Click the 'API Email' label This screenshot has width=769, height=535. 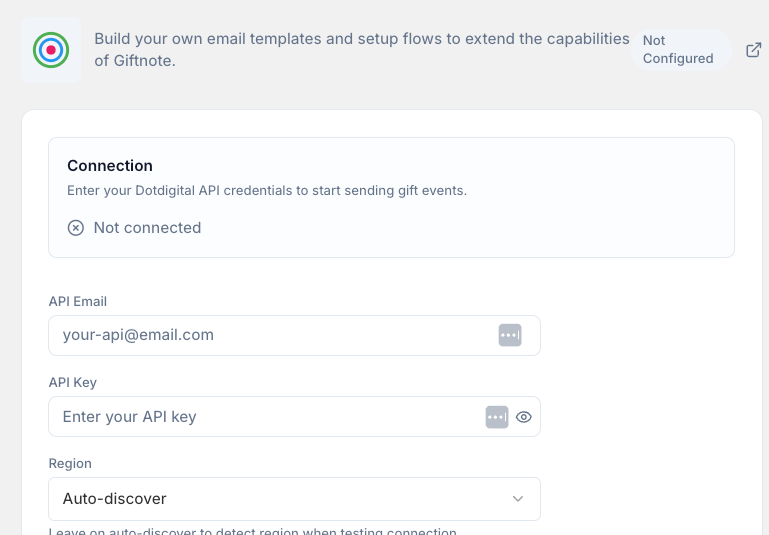[77, 302]
